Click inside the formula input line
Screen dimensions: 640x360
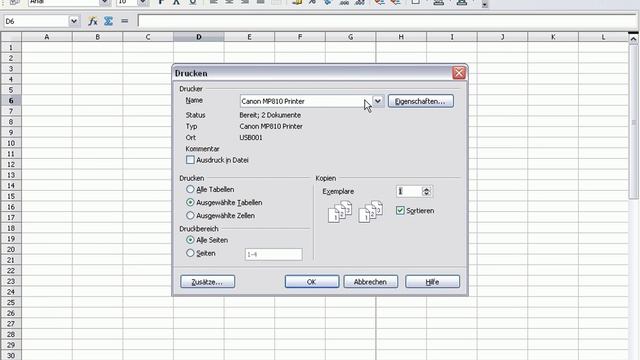[x=387, y=21]
